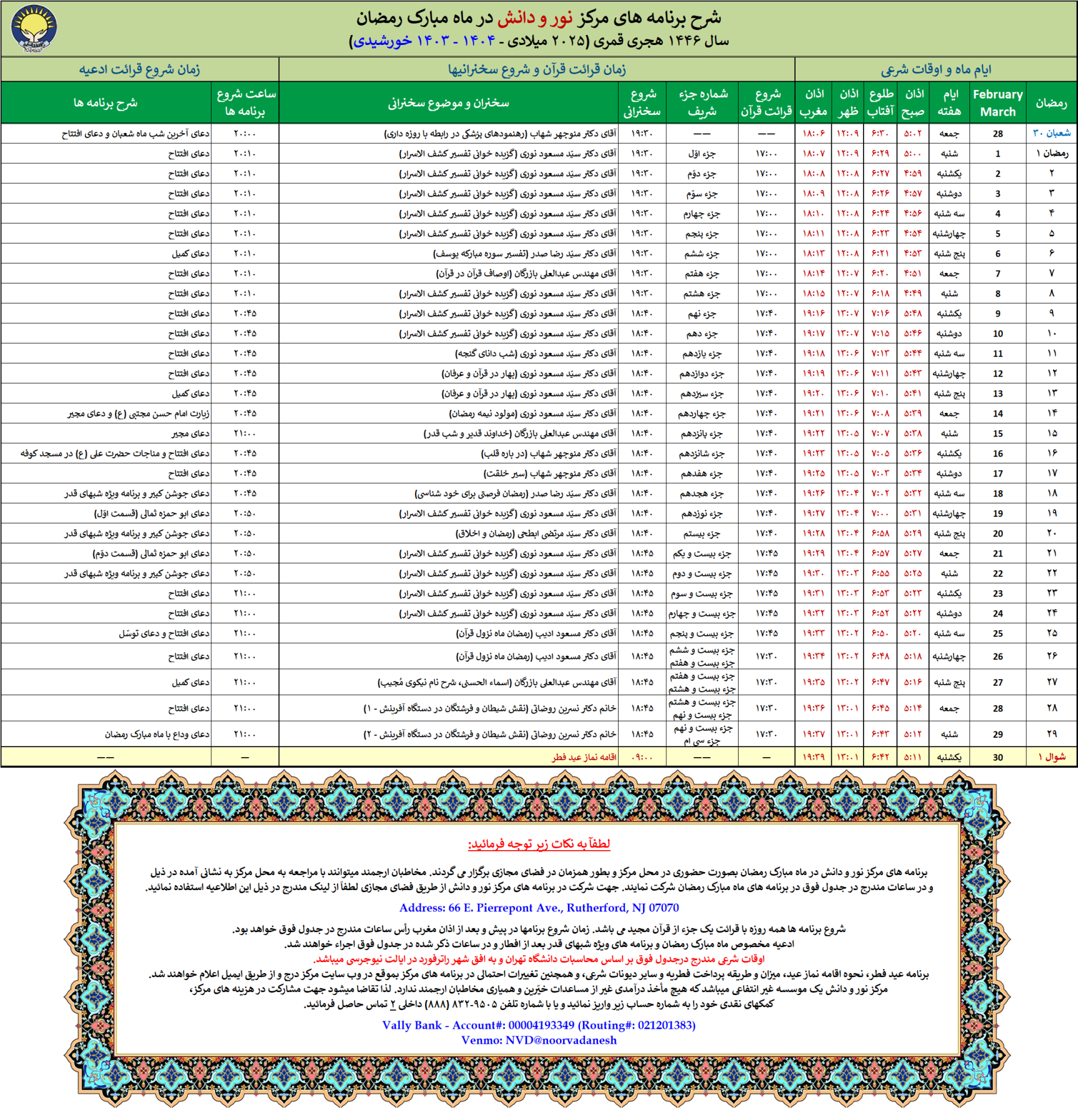Image resolution: width=1078 pixels, height=1120 pixels.
Task: Click the red note starting 'اوقات شرعی مندرج درجدول فوق'
Action: [539, 958]
